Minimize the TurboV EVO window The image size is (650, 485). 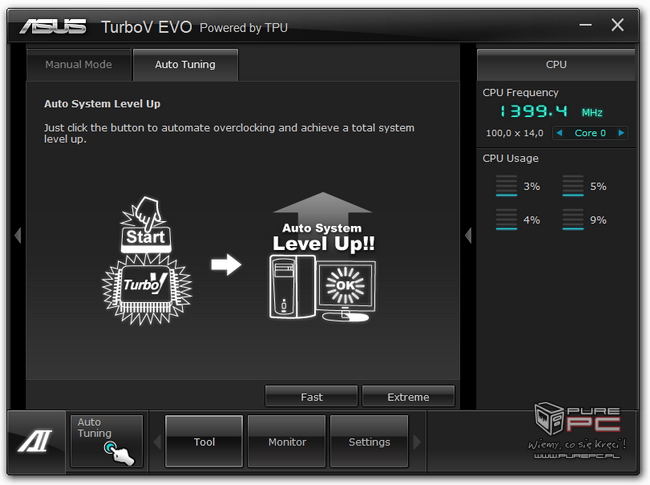pos(585,25)
